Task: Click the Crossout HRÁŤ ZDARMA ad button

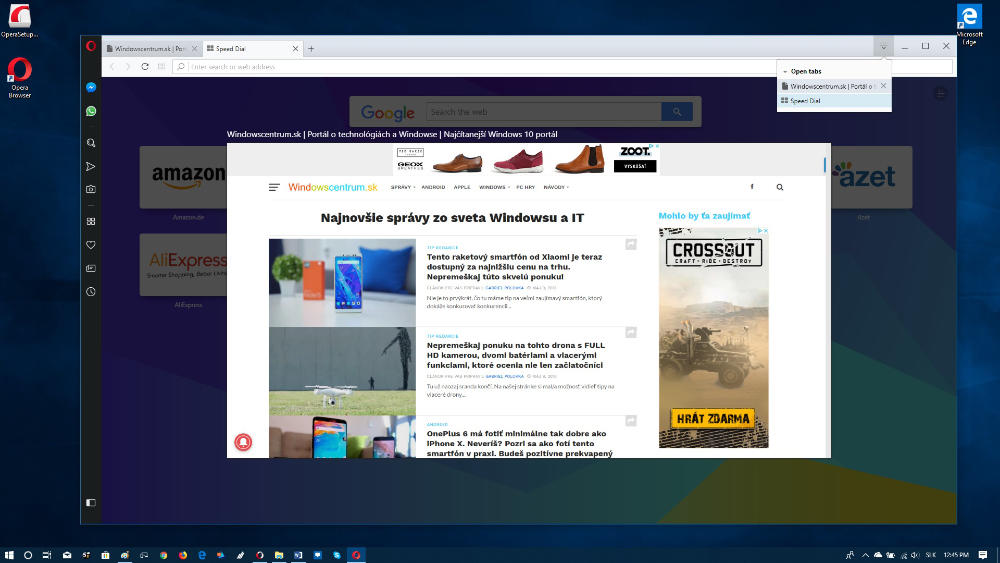Action: [712, 418]
